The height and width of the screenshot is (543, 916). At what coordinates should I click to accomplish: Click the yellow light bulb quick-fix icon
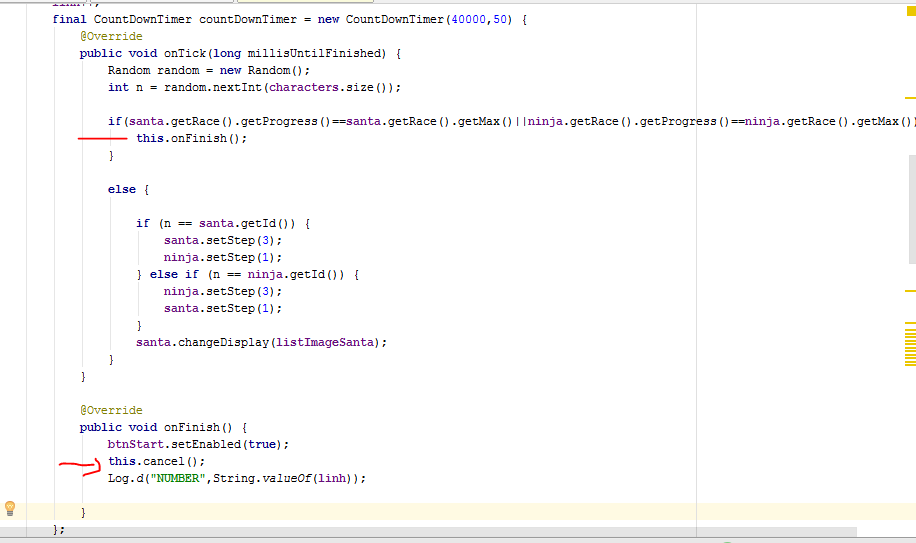10,508
